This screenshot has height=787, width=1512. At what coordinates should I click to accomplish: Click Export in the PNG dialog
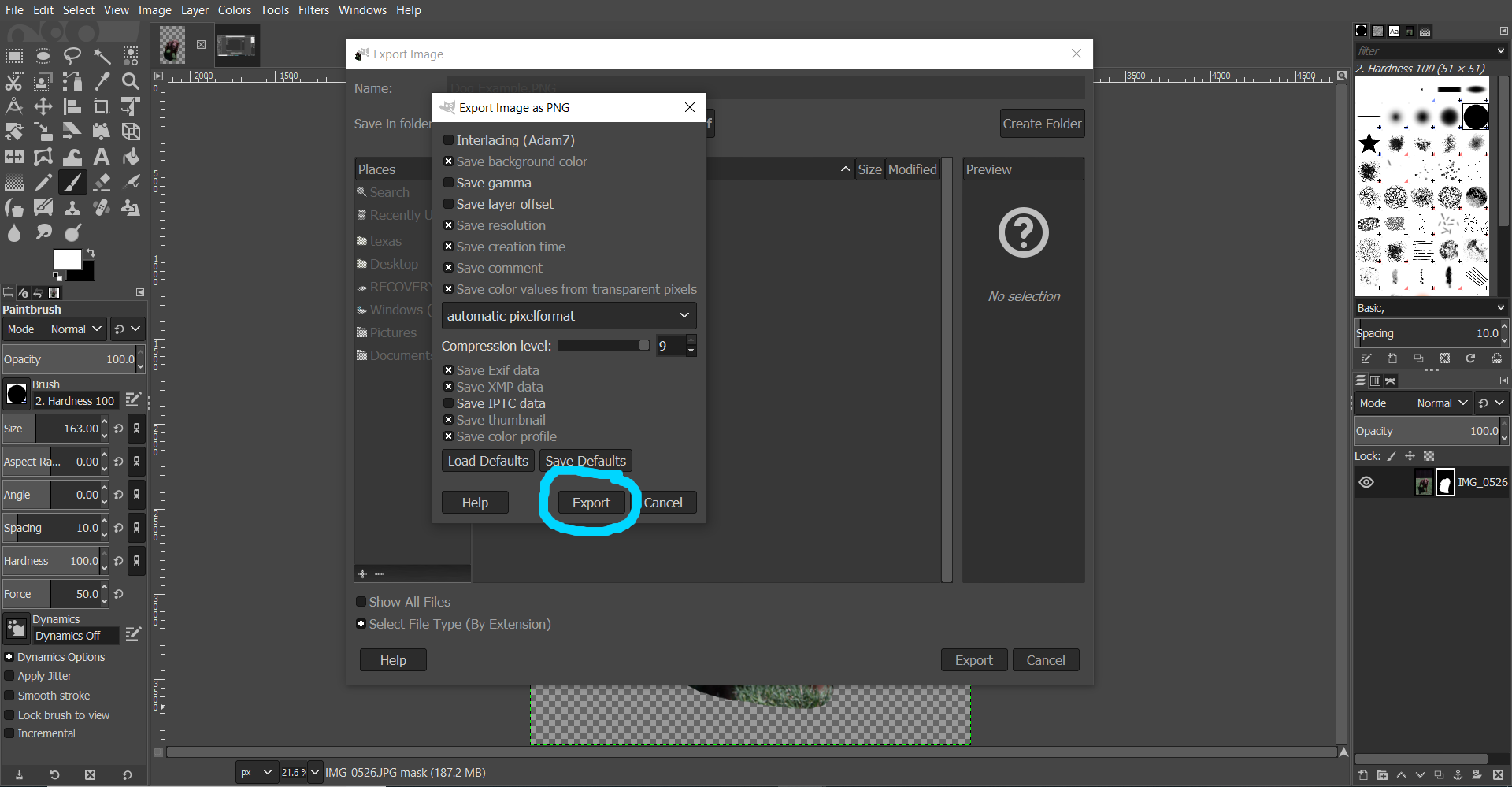(591, 503)
